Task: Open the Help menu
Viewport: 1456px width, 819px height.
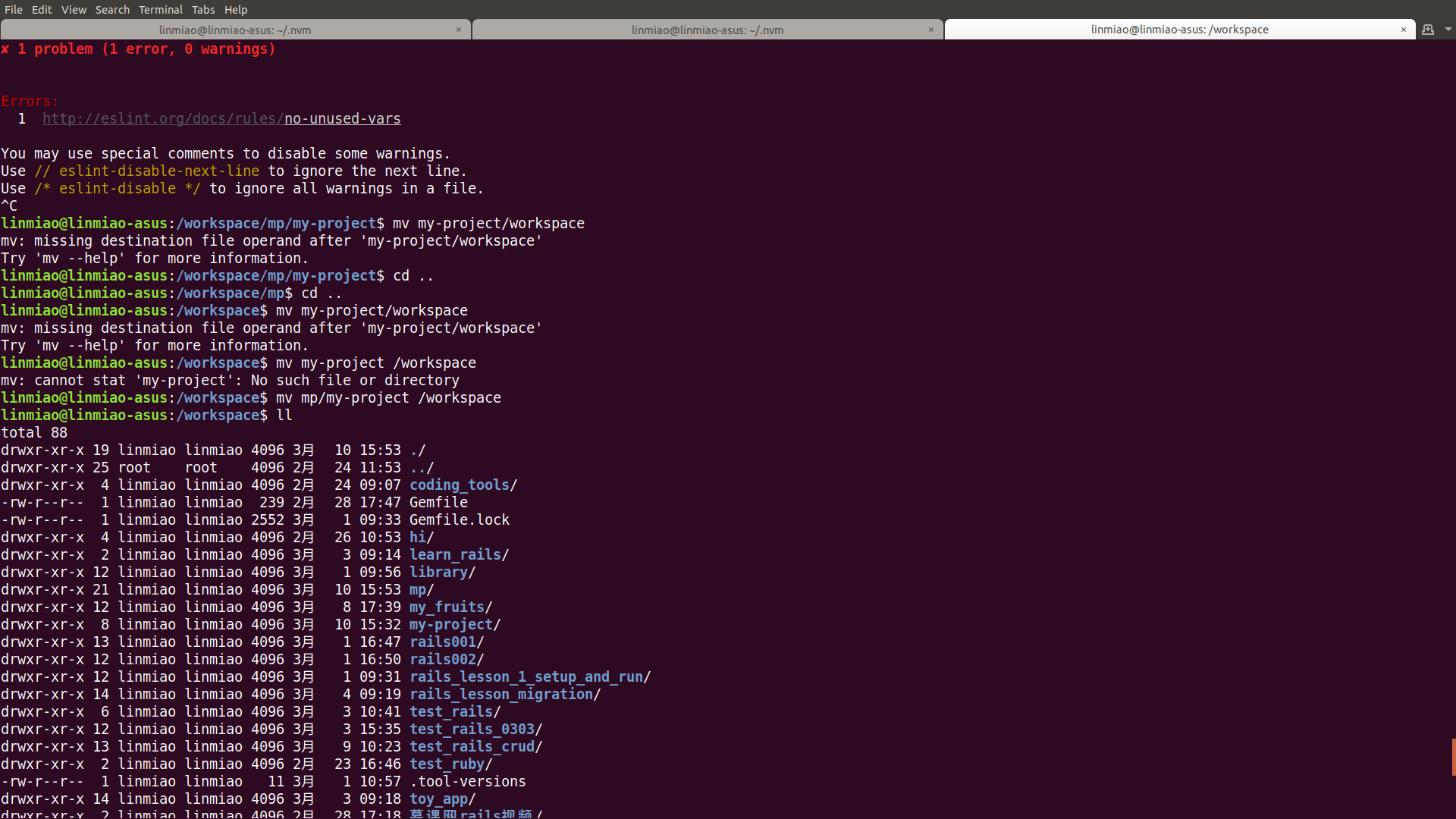Action: coord(236,10)
